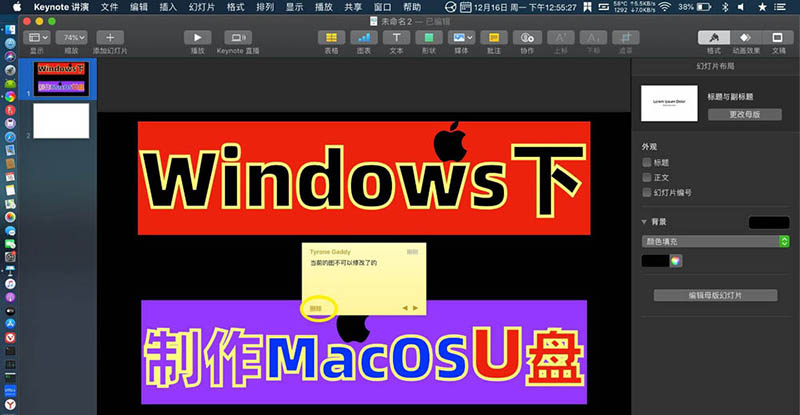Select the blank slide 2 thumbnail
This screenshot has height=415, width=800.
pos(61,121)
